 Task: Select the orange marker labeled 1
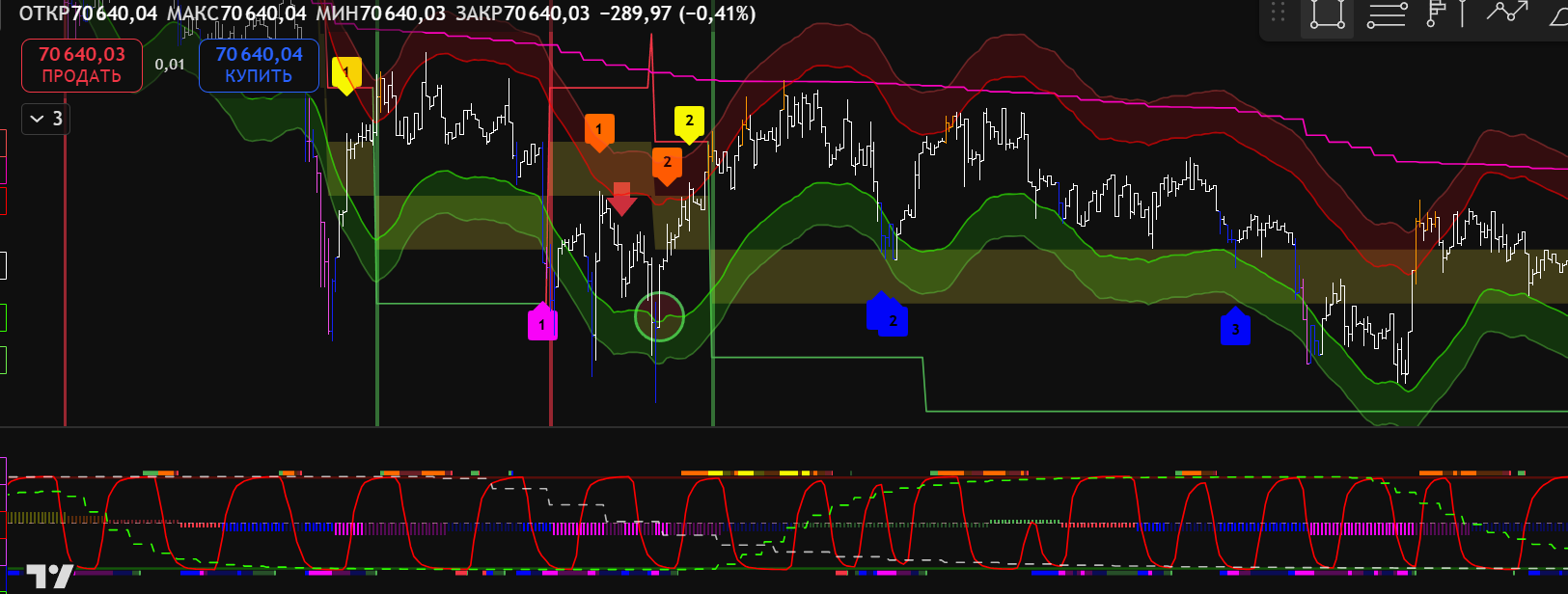(x=598, y=130)
